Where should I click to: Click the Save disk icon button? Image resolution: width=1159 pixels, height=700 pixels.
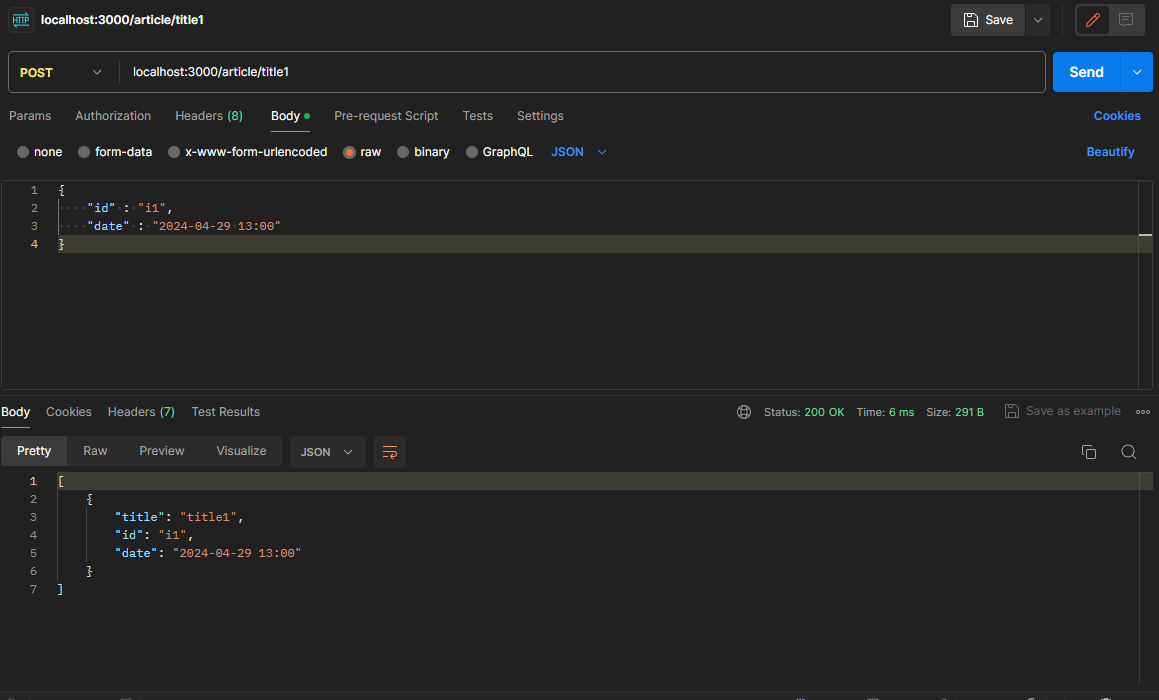point(988,20)
